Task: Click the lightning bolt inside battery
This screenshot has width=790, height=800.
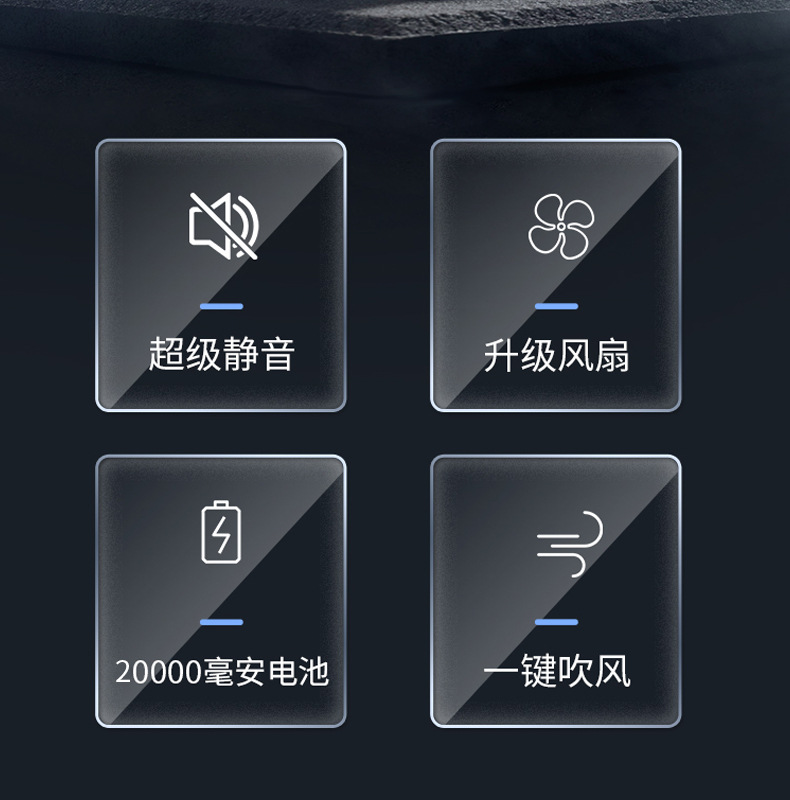Action: click(221, 534)
